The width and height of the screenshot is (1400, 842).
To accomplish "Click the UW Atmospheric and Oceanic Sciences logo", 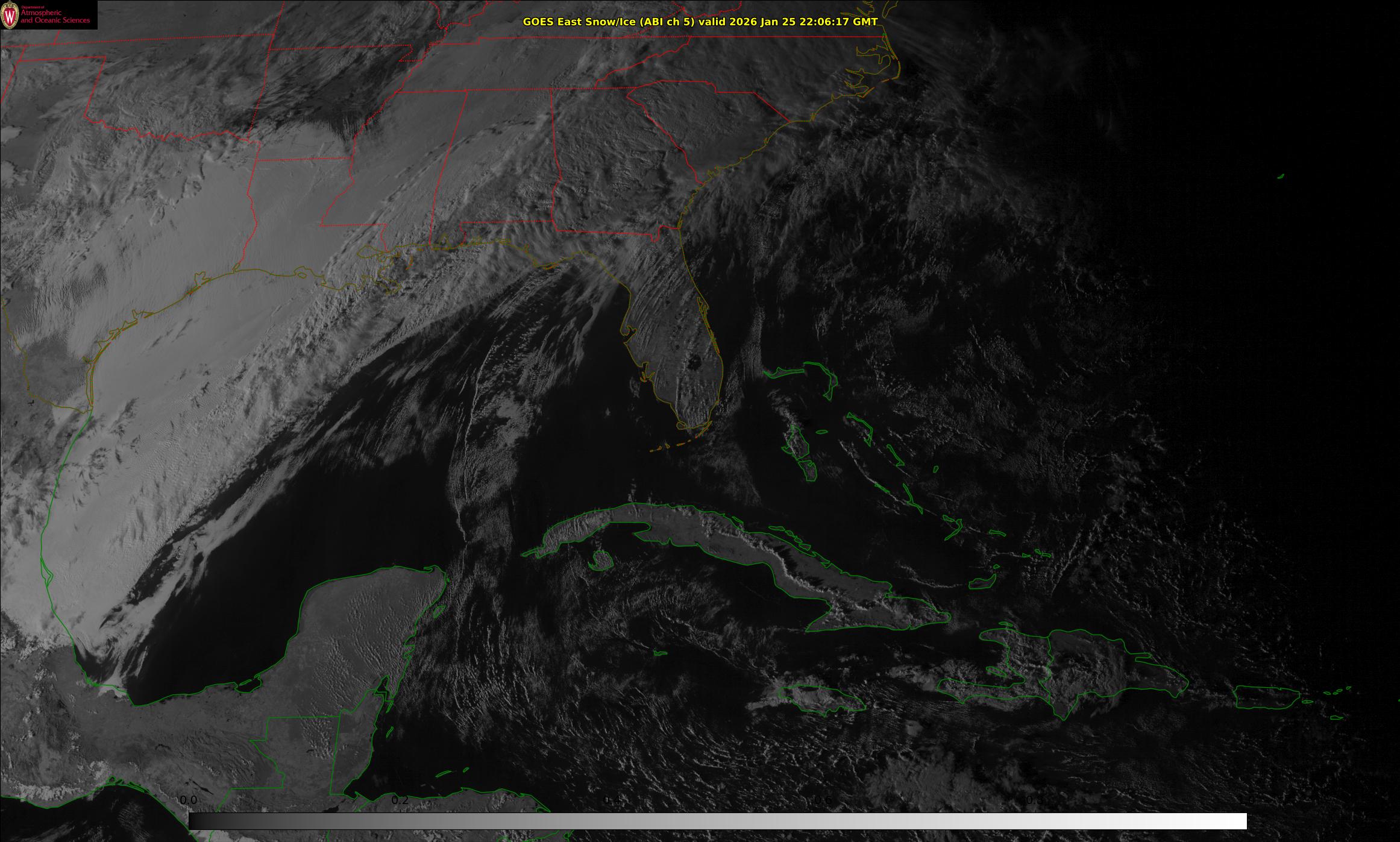I will point(48,15).
